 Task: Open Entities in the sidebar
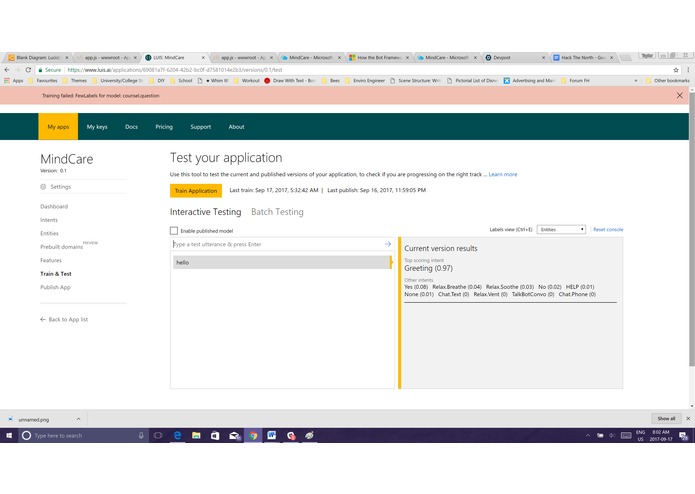point(49,233)
